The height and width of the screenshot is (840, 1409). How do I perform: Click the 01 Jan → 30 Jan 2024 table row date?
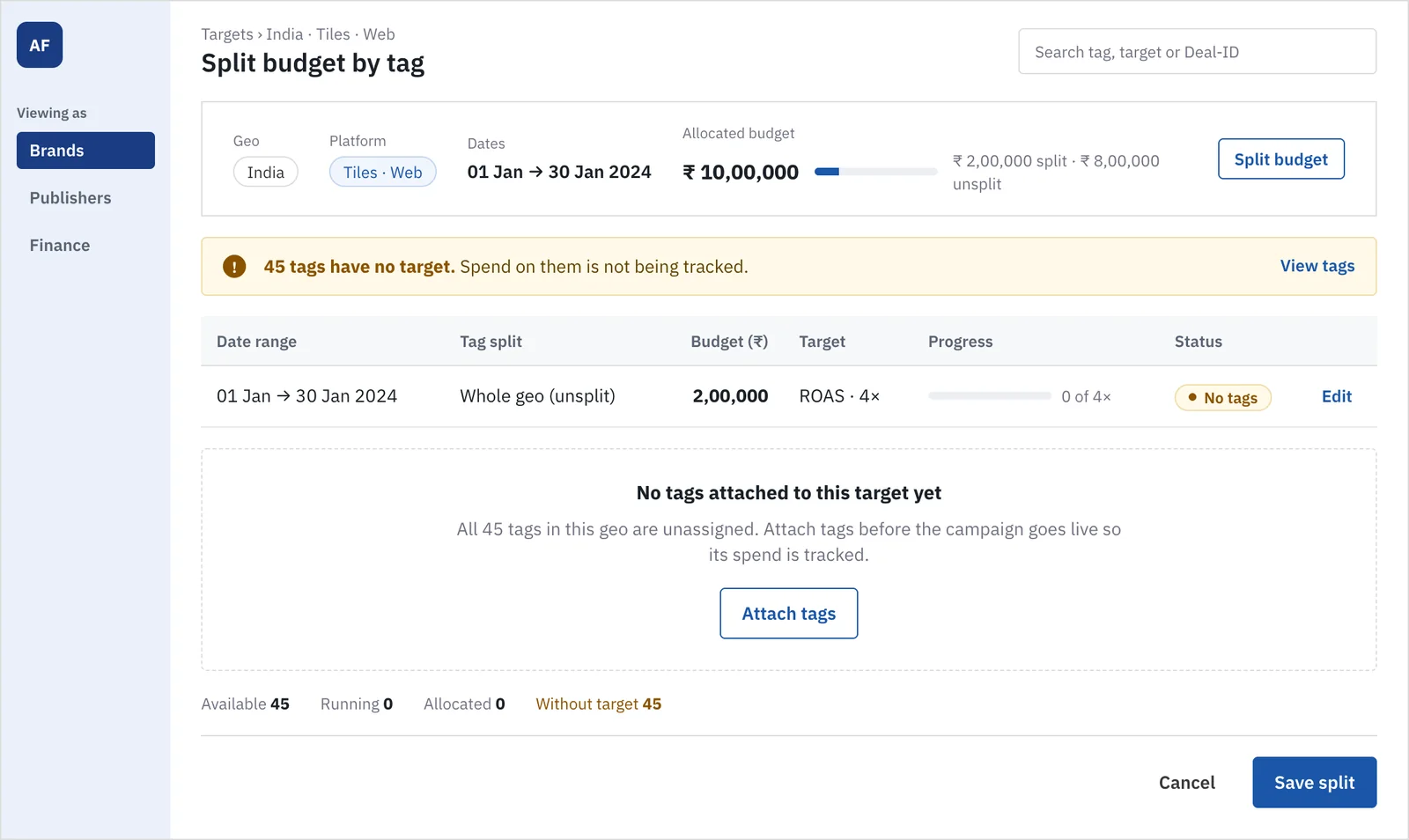point(307,396)
